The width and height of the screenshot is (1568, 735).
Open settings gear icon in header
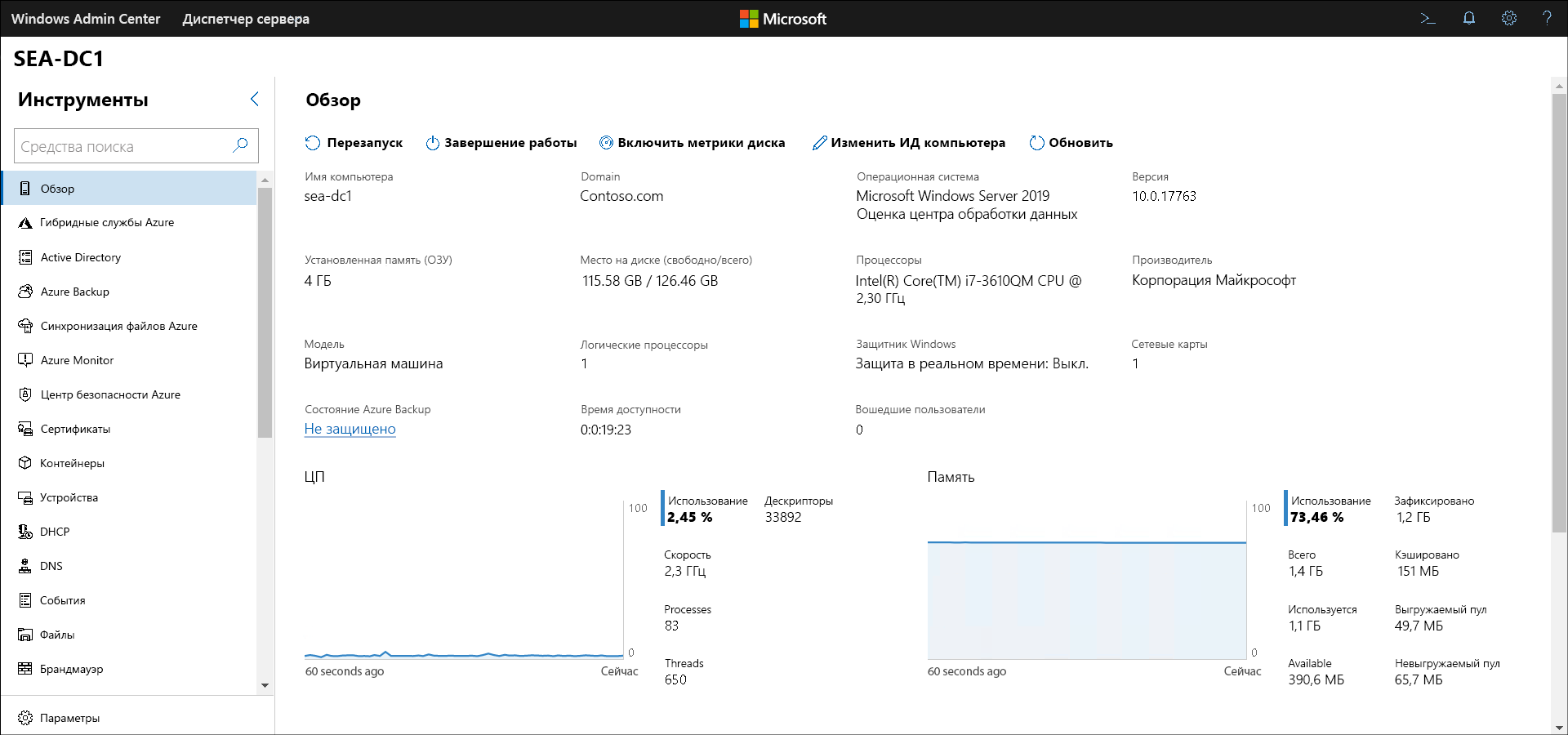click(x=1509, y=18)
